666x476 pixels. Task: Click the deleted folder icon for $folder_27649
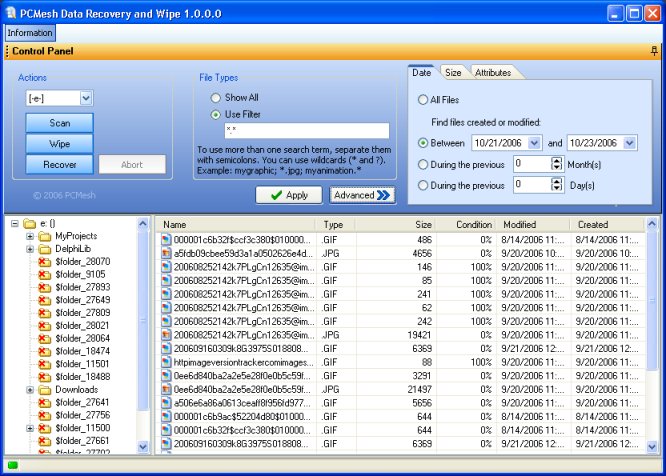pos(44,300)
